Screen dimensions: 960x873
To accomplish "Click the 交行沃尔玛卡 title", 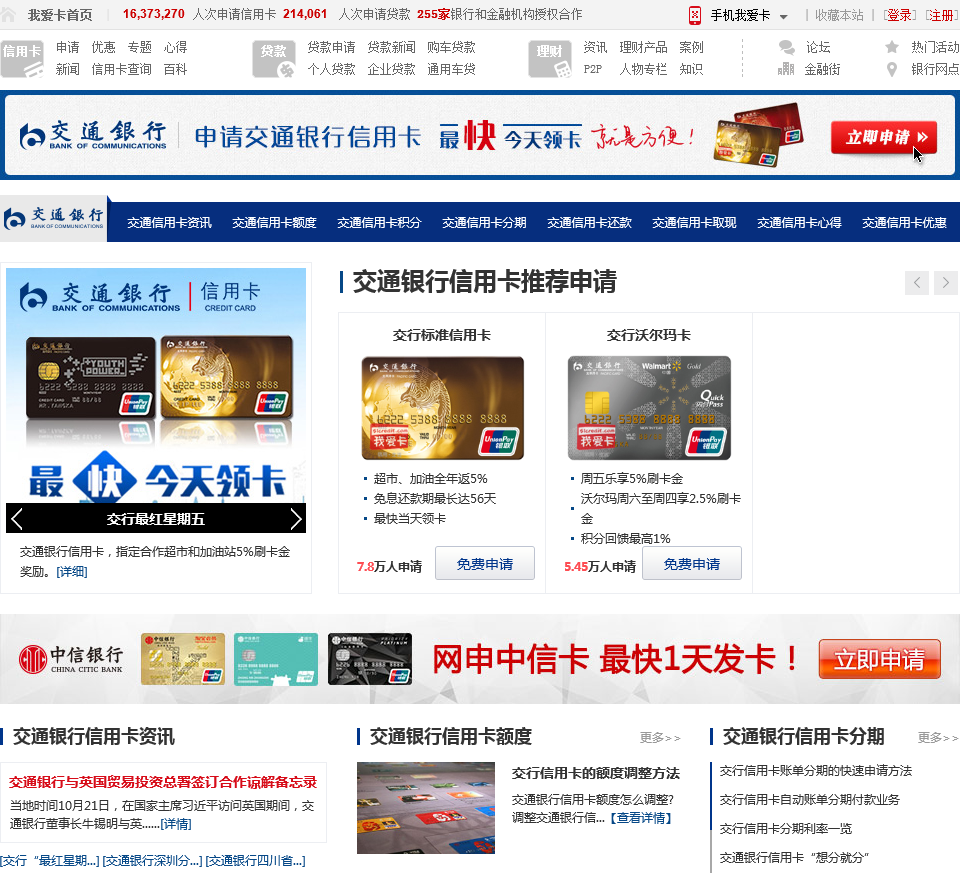I will click(x=648, y=335).
